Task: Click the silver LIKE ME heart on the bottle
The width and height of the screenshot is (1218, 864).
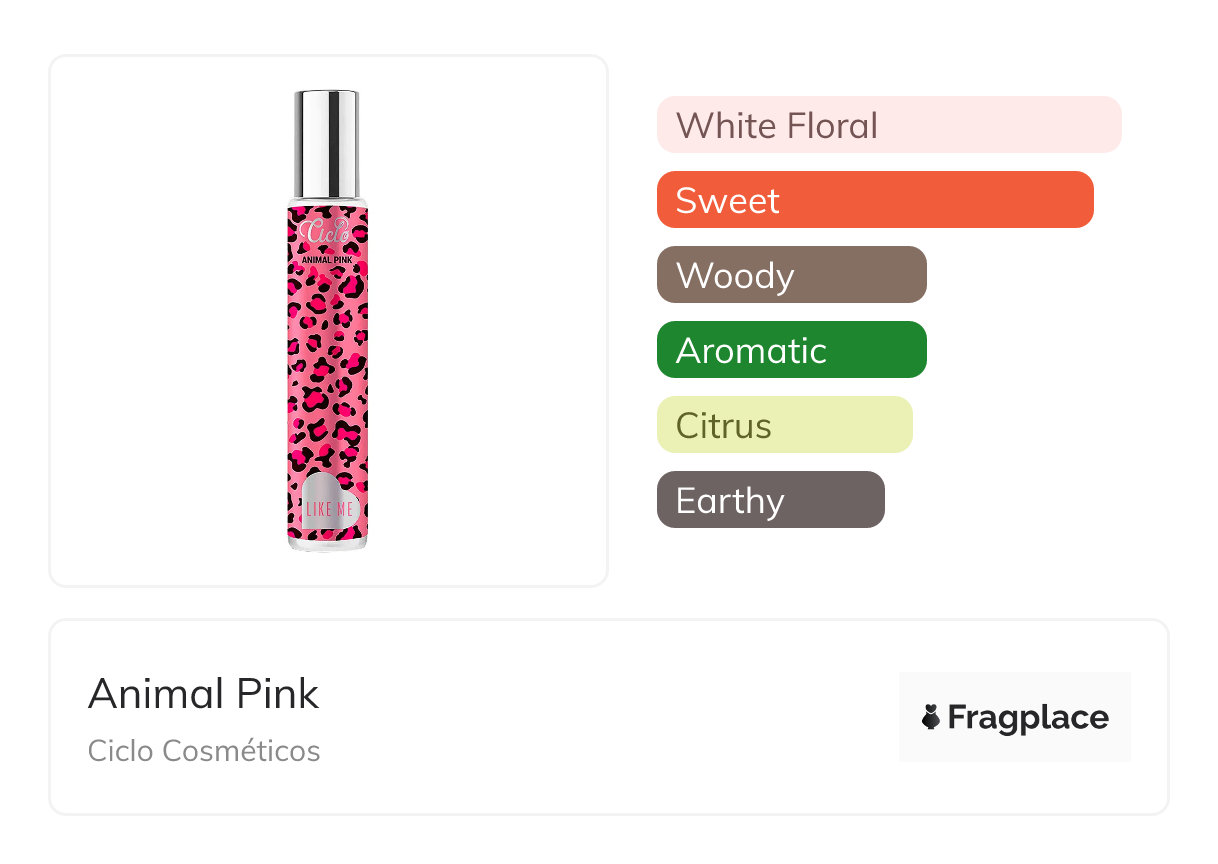Action: pos(328,503)
